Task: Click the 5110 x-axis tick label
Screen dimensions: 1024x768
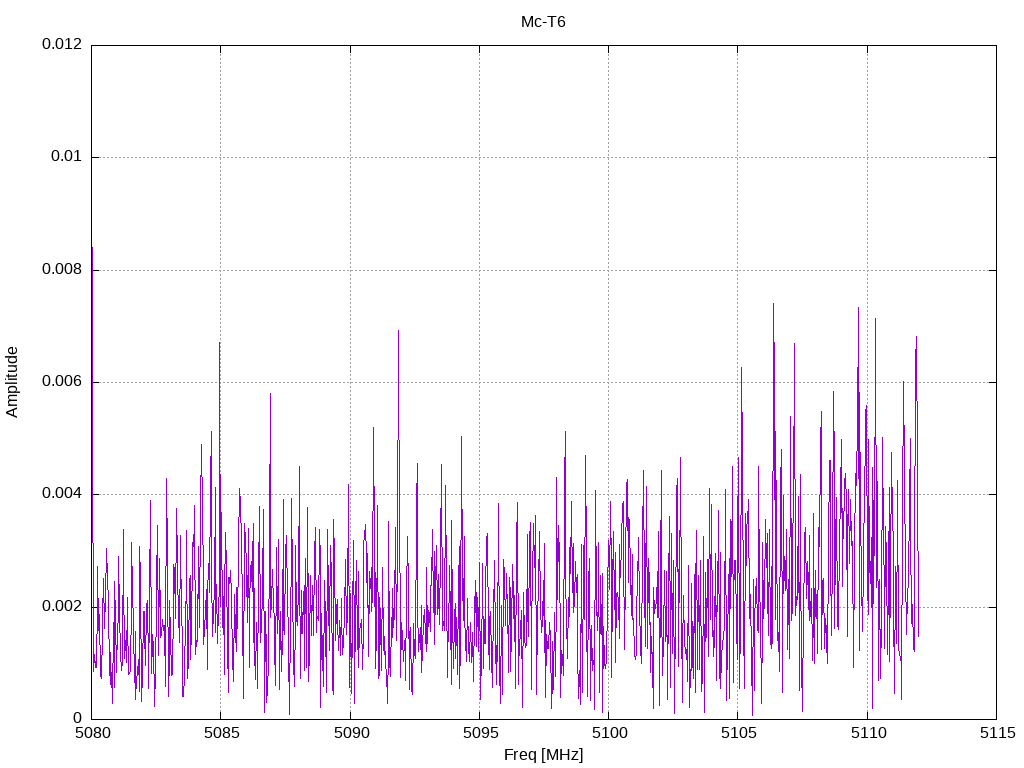Action: [868, 733]
